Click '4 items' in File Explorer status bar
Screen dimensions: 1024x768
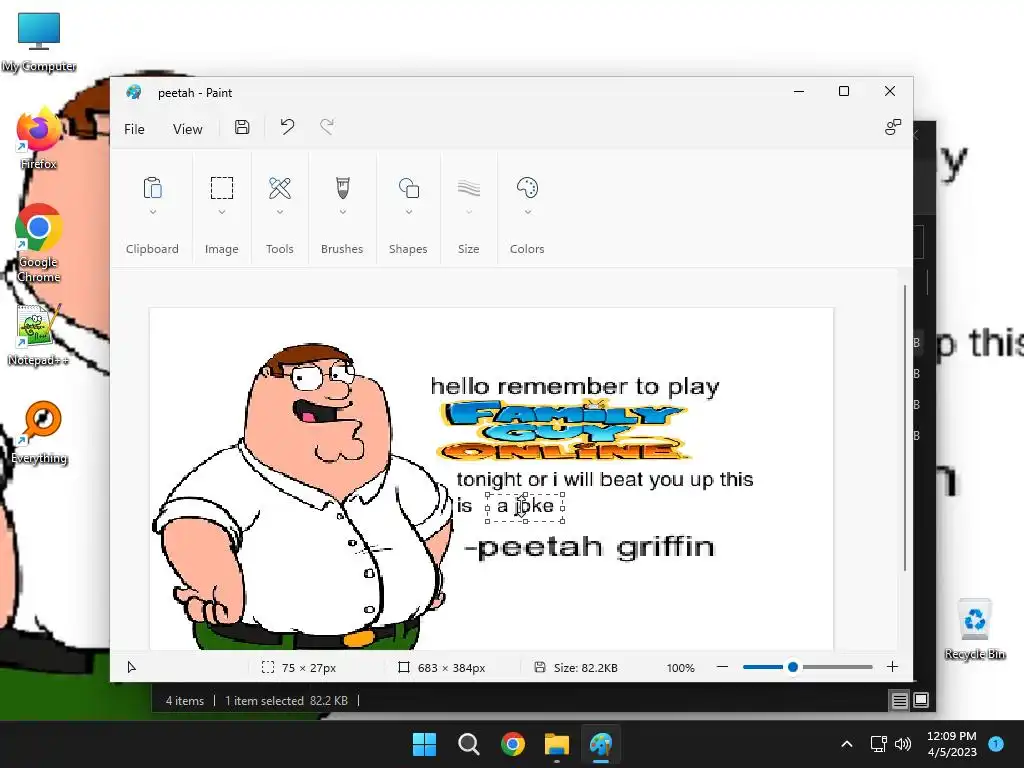(185, 701)
